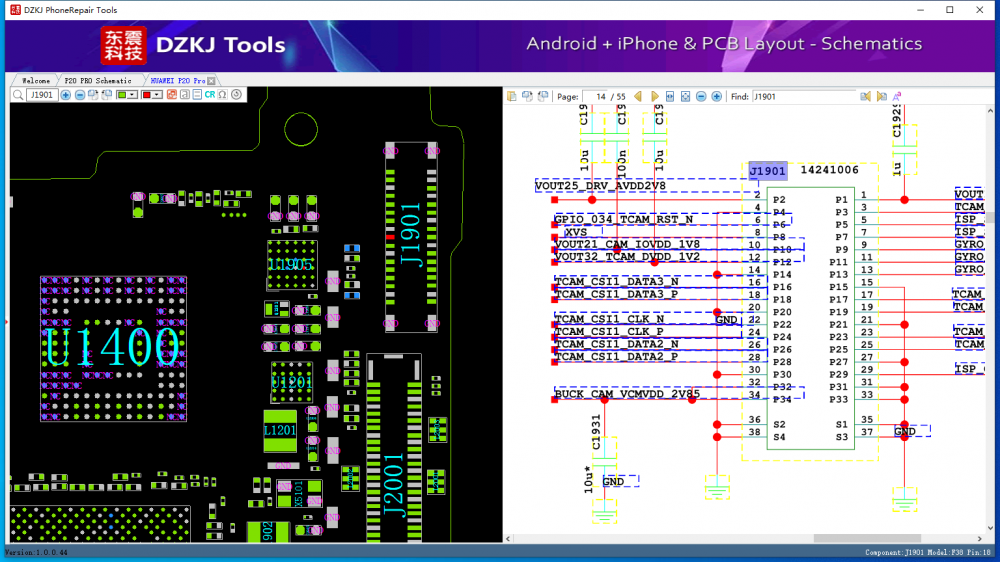Find the previous J1901 match in schematic
Screen dimensions: 1000x562
coord(866,97)
